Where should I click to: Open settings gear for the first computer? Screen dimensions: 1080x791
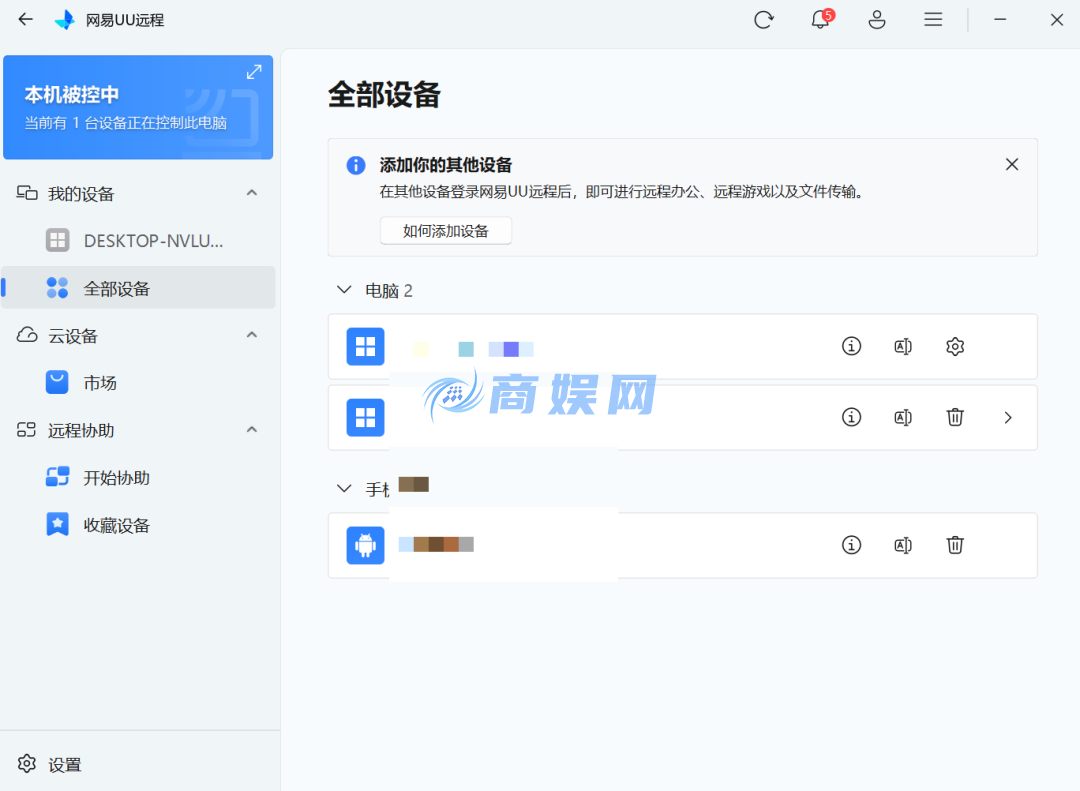pyautogui.click(x=955, y=346)
